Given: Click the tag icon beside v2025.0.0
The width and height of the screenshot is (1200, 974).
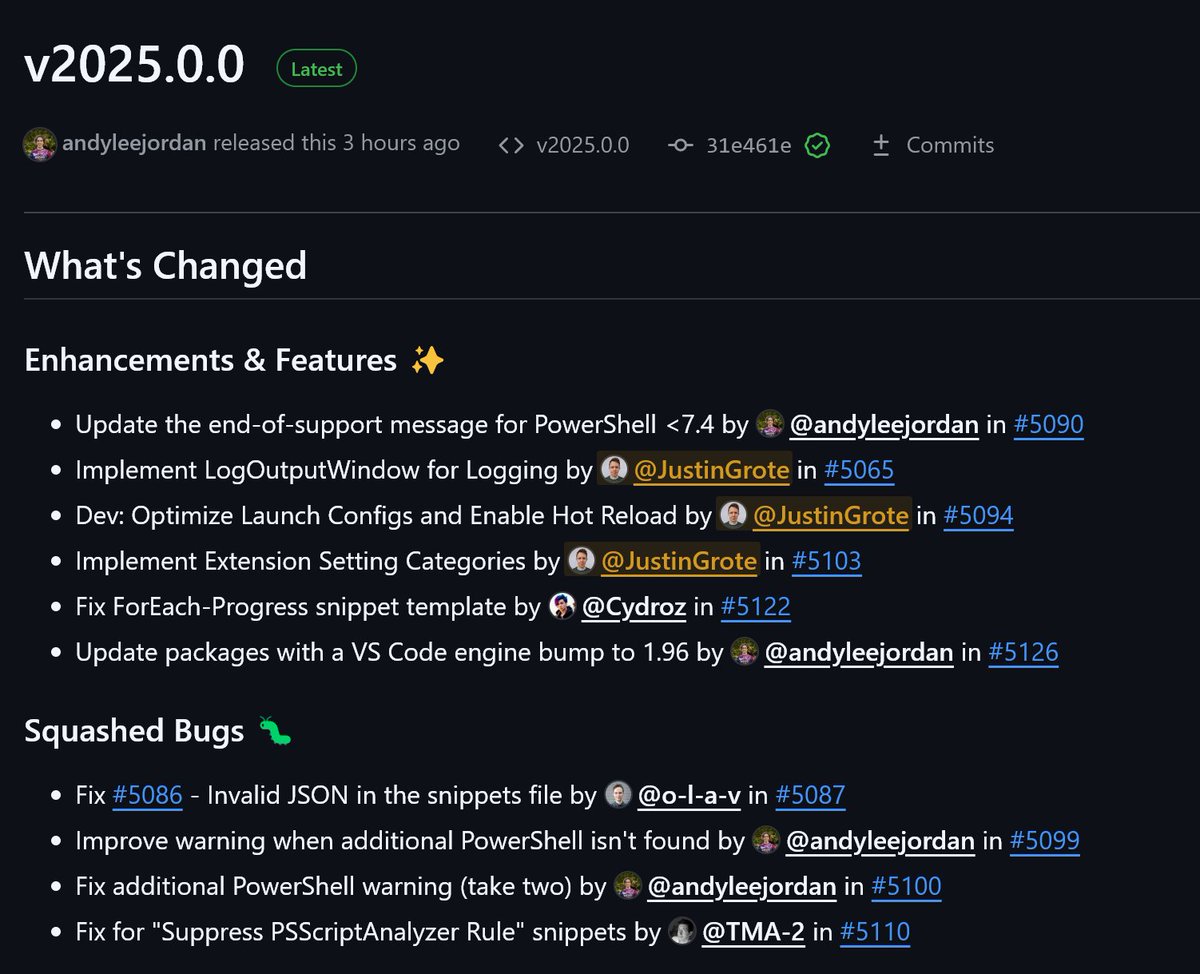Looking at the screenshot, I should point(511,146).
